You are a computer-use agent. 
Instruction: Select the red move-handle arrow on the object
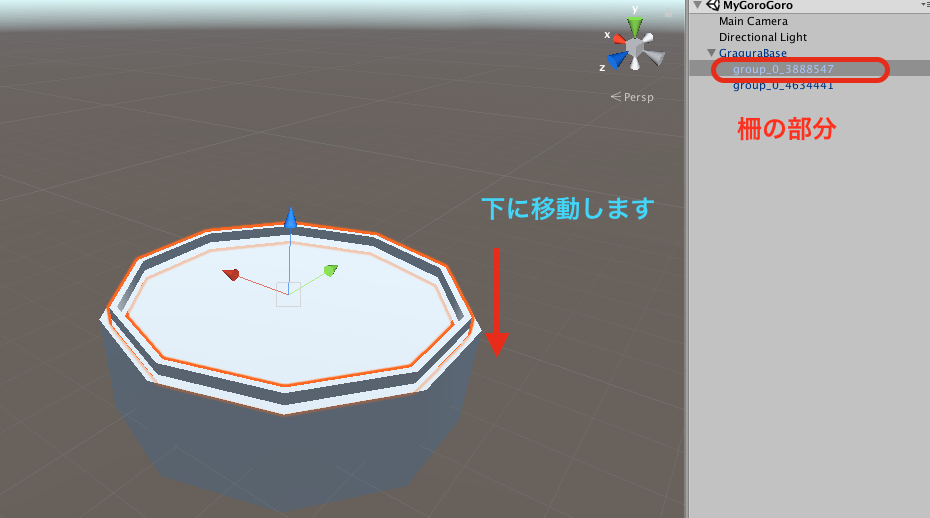tap(231, 274)
